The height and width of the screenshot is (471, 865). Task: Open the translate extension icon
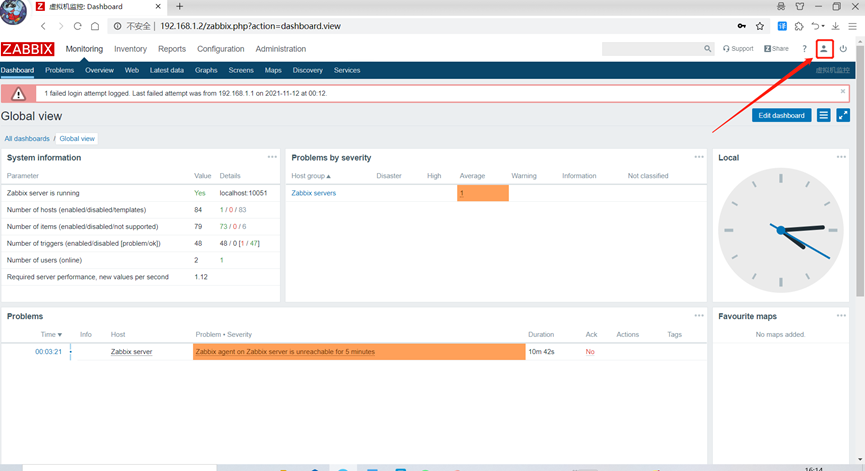click(x=782, y=26)
